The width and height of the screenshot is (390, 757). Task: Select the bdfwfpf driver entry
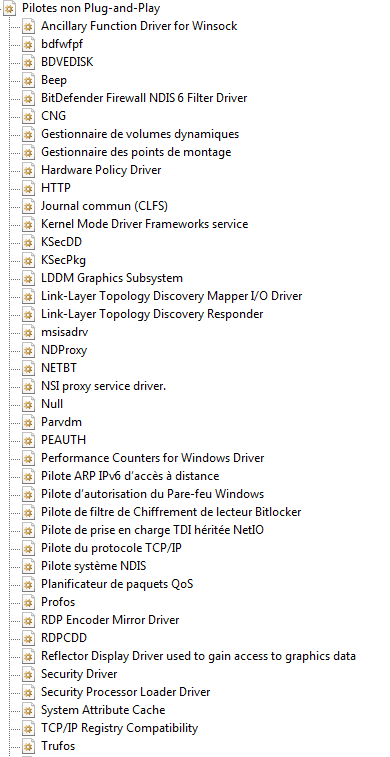62,44
